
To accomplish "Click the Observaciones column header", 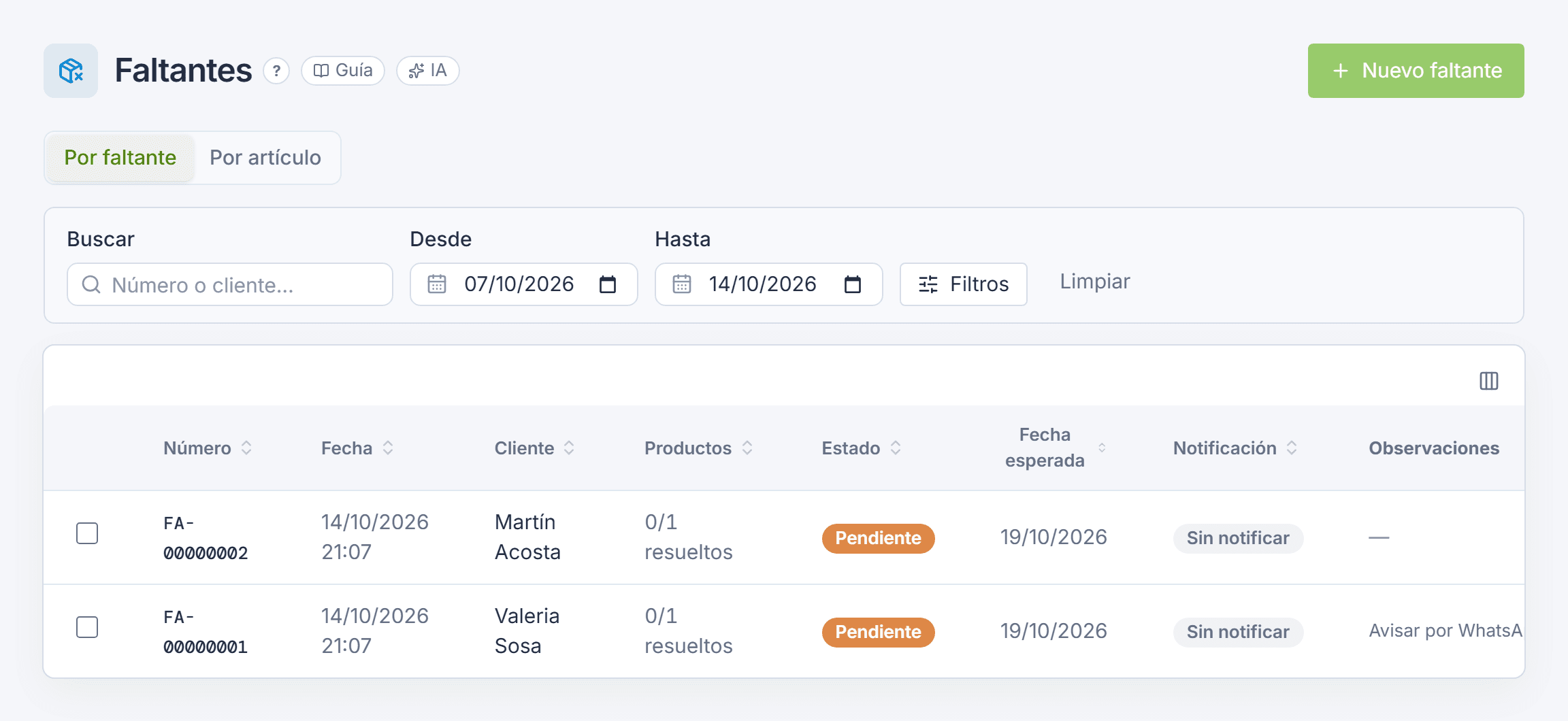I will tap(1434, 448).
